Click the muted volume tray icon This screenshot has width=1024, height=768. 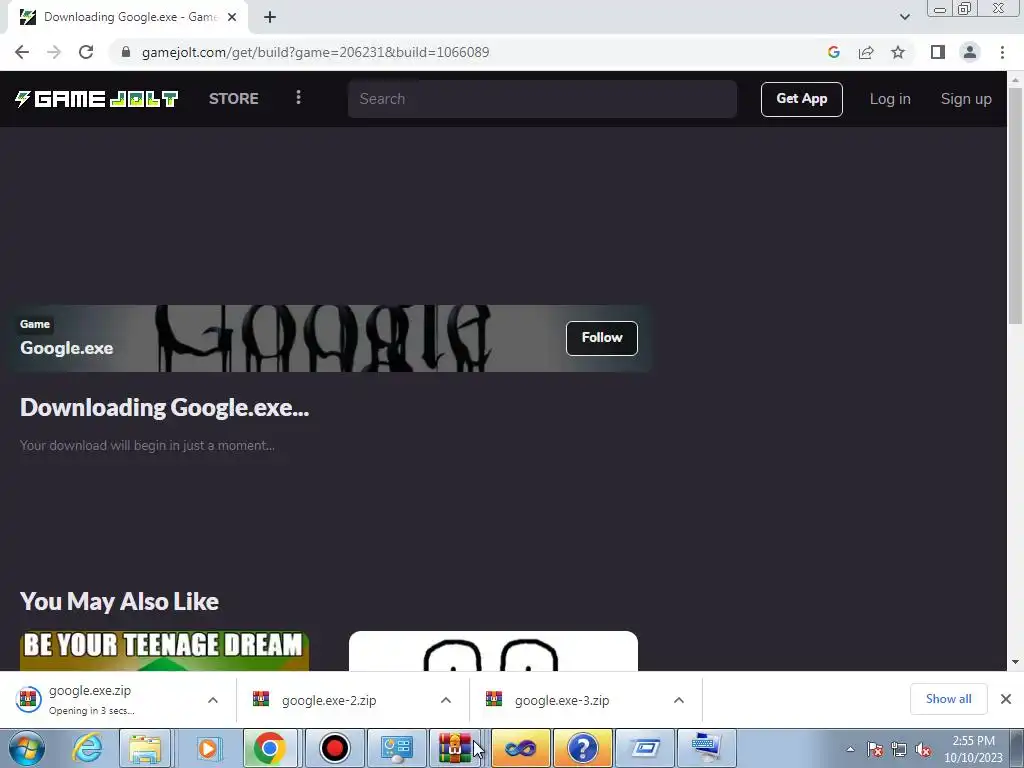pyautogui.click(x=923, y=750)
